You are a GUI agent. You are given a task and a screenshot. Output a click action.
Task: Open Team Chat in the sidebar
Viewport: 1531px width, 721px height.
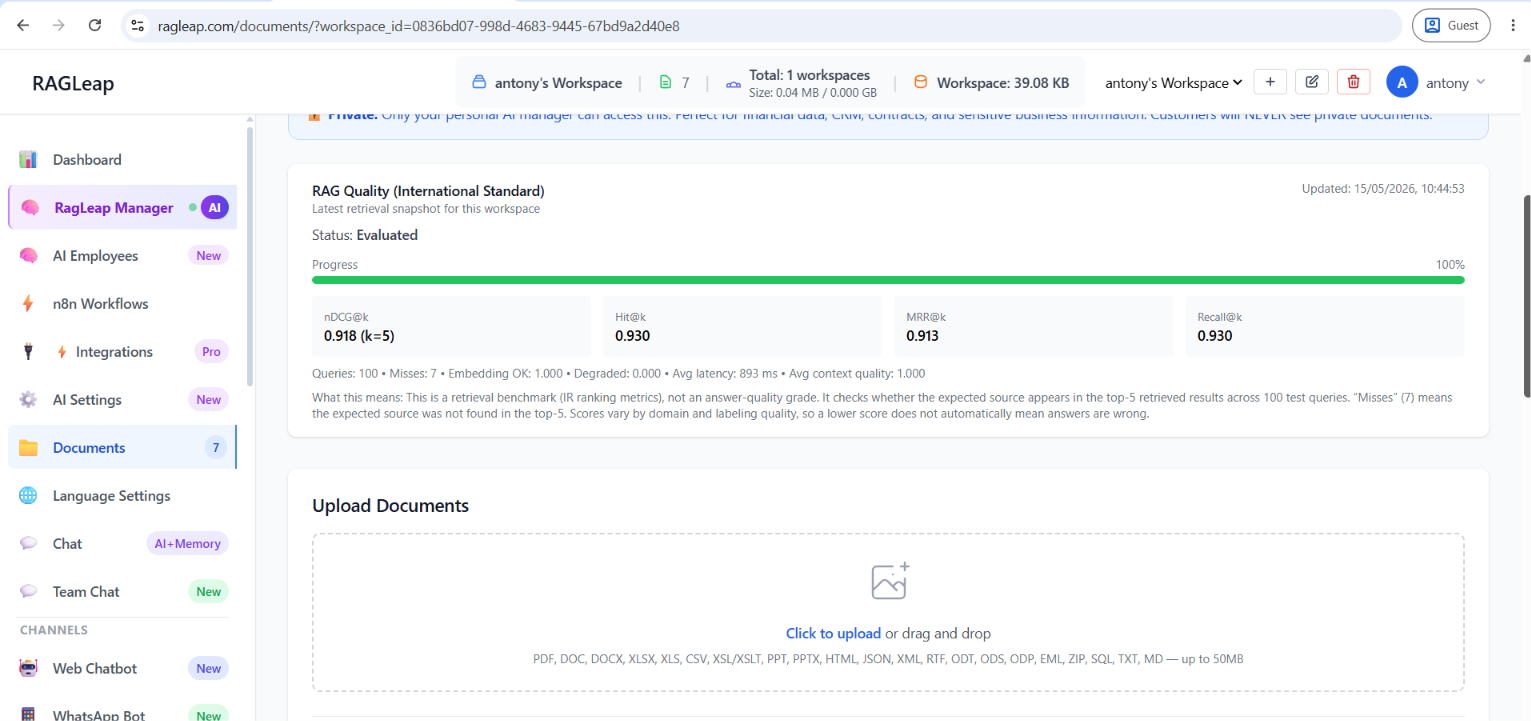(122, 592)
